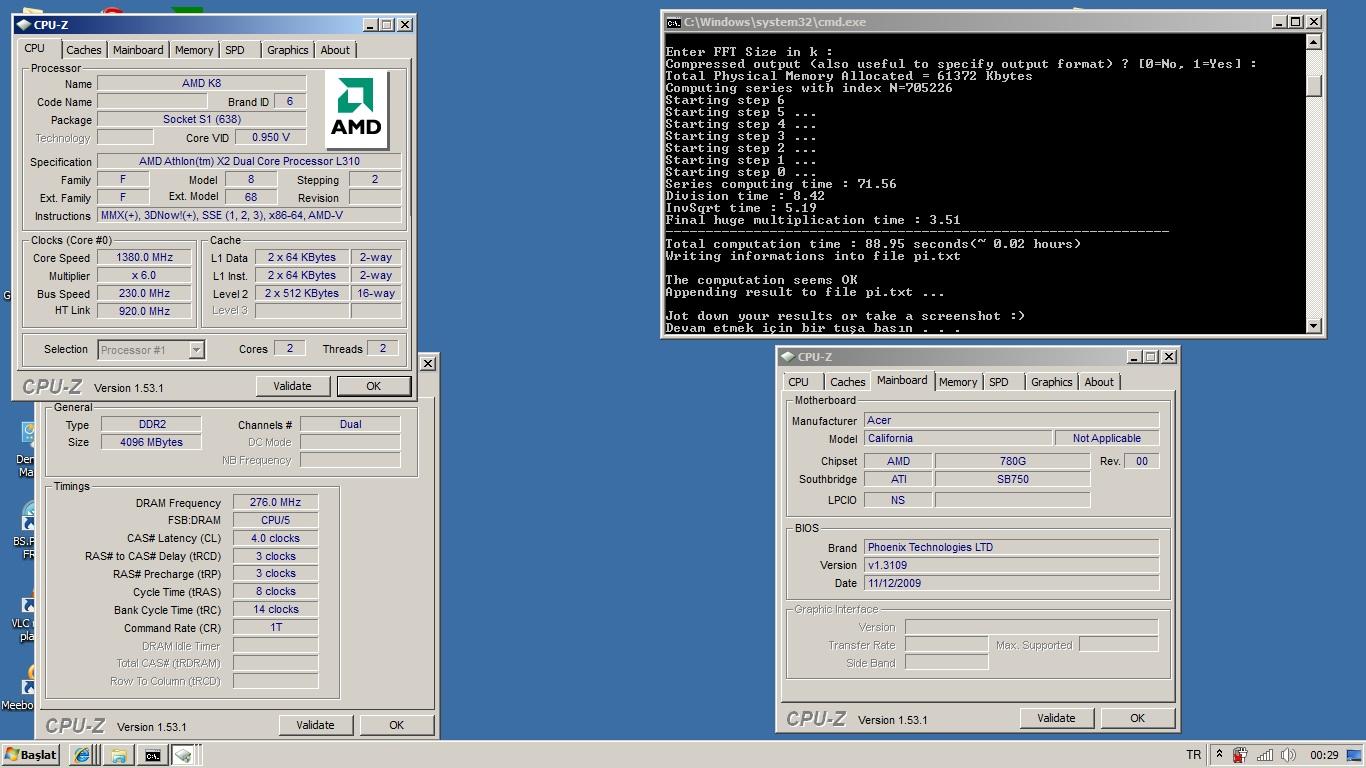Open About tab in the Processor window
The image size is (1366, 768).
point(335,50)
